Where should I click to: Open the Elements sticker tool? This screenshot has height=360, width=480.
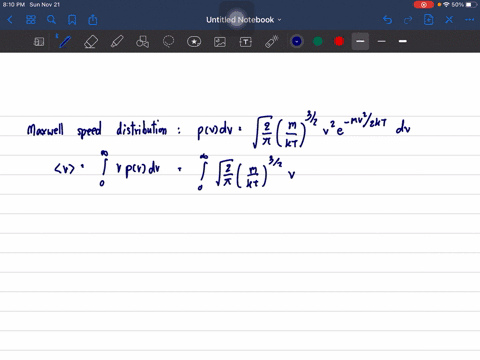coord(194,42)
